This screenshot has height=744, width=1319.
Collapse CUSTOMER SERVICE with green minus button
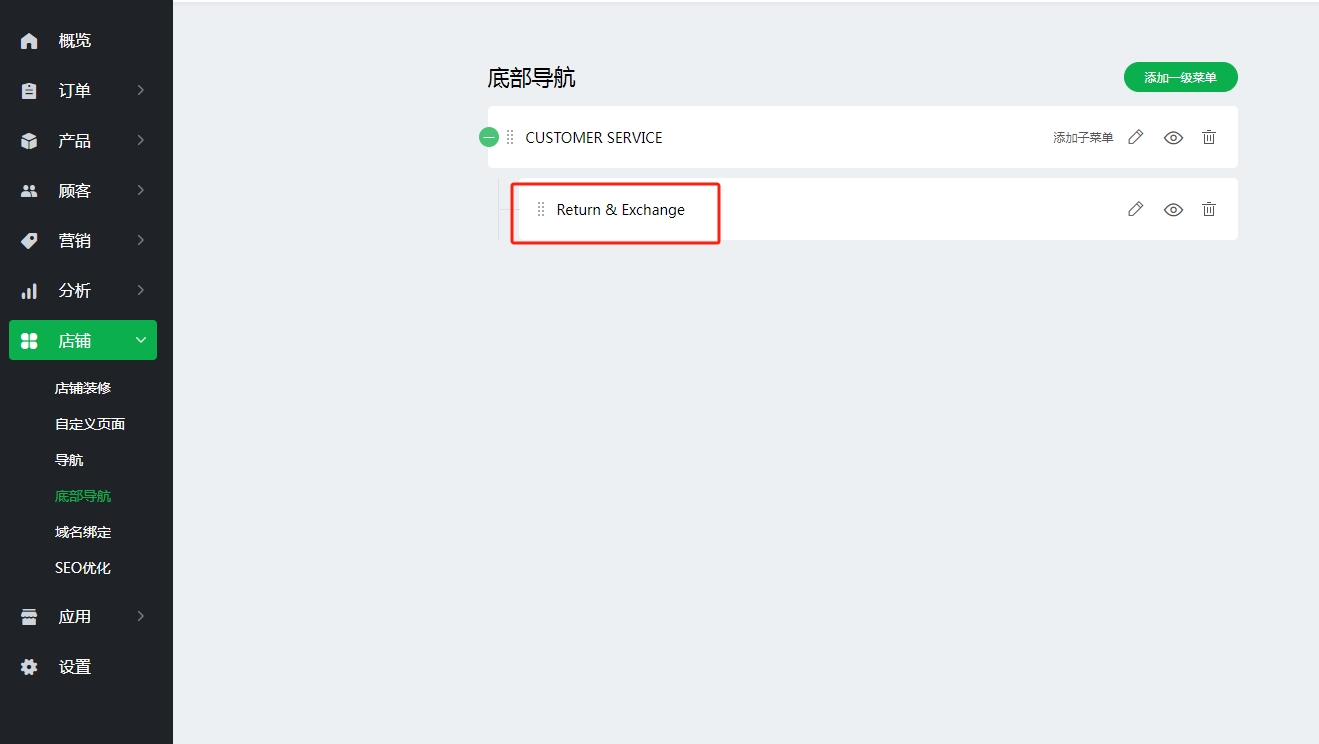click(x=489, y=137)
